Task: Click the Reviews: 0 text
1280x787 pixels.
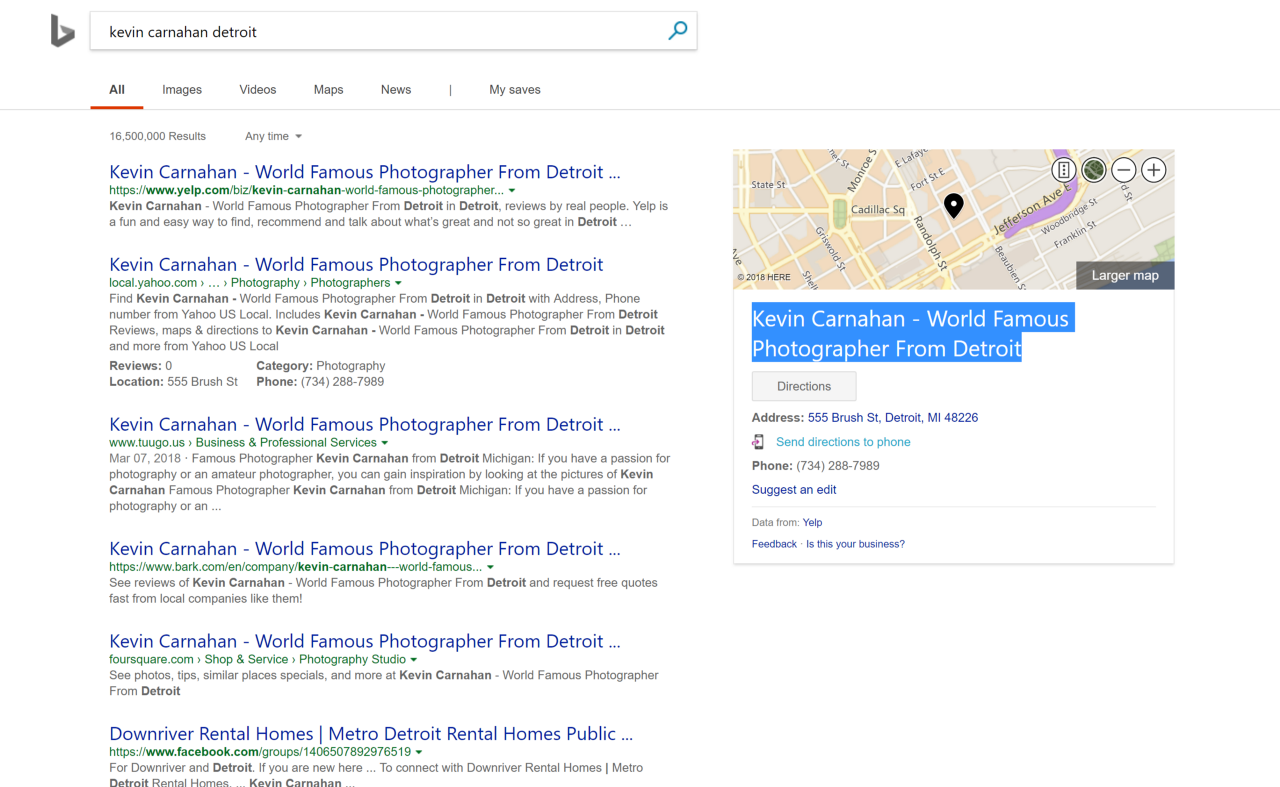Action: tap(140, 366)
